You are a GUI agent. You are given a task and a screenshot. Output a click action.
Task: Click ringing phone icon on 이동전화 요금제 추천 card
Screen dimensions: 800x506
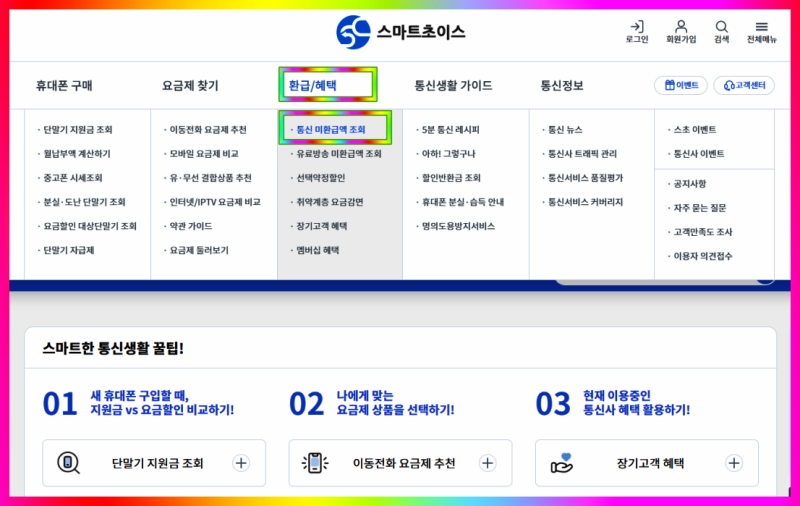(x=315, y=463)
